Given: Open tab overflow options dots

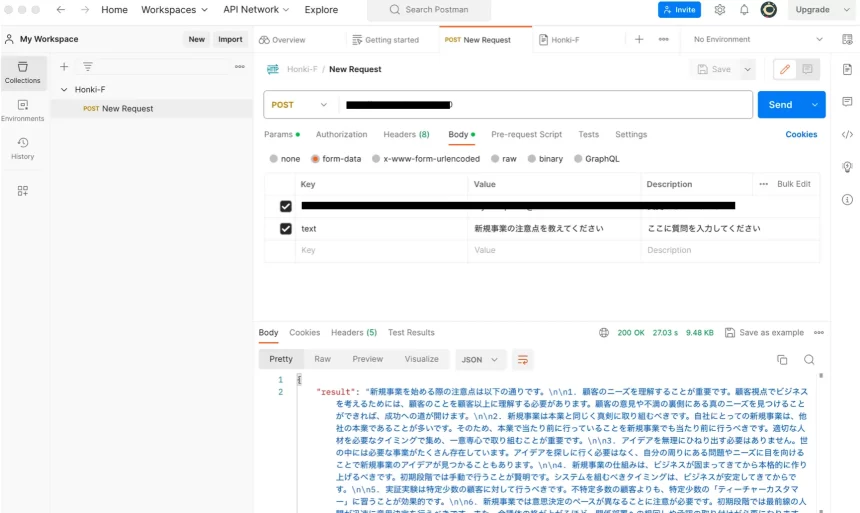Looking at the screenshot, I should (664, 40).
